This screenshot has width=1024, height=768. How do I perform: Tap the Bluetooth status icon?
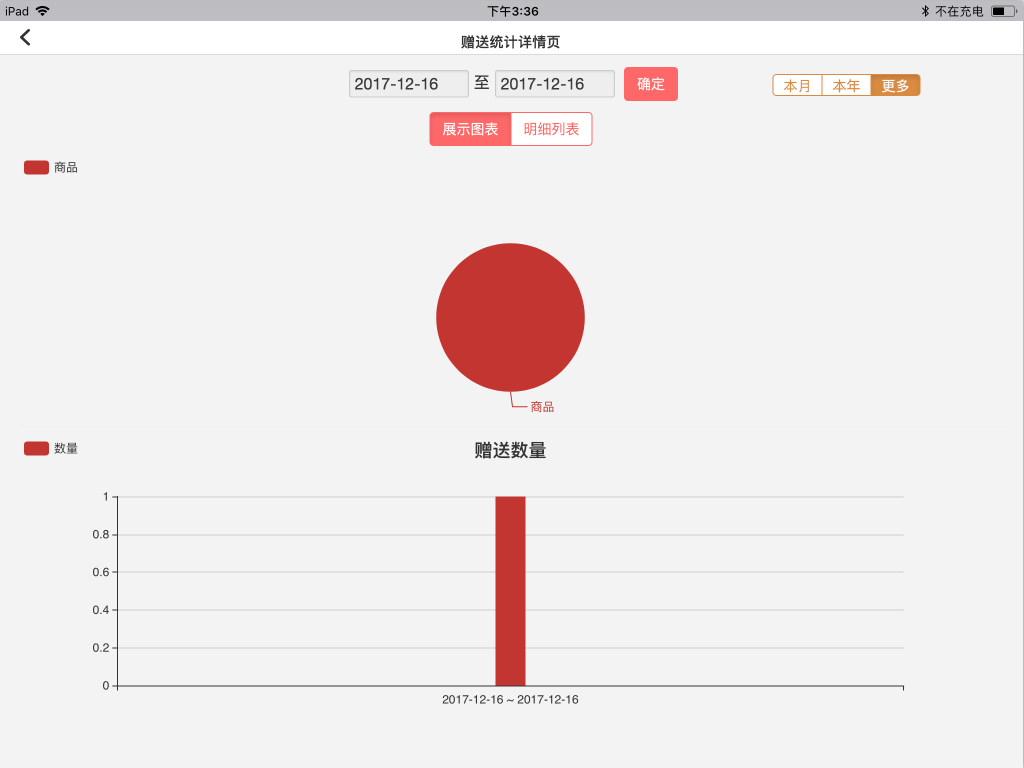(925, 11)
